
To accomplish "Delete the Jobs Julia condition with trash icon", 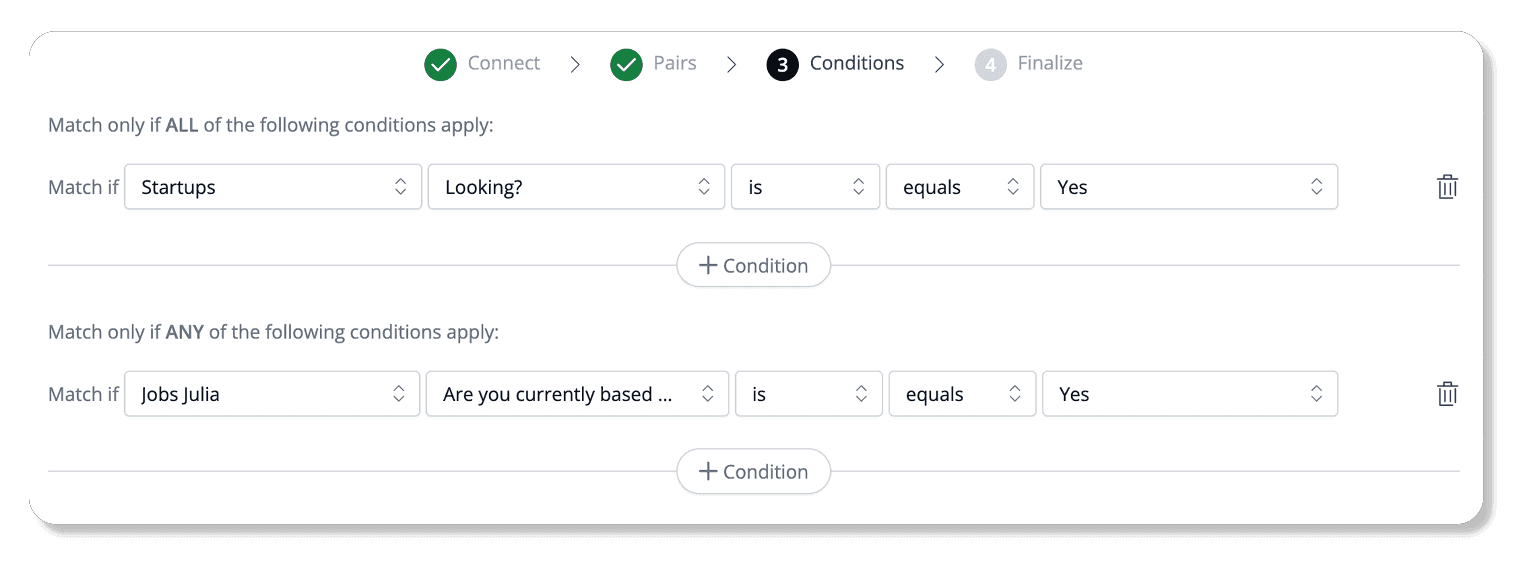I will [x=1447, y=394].
